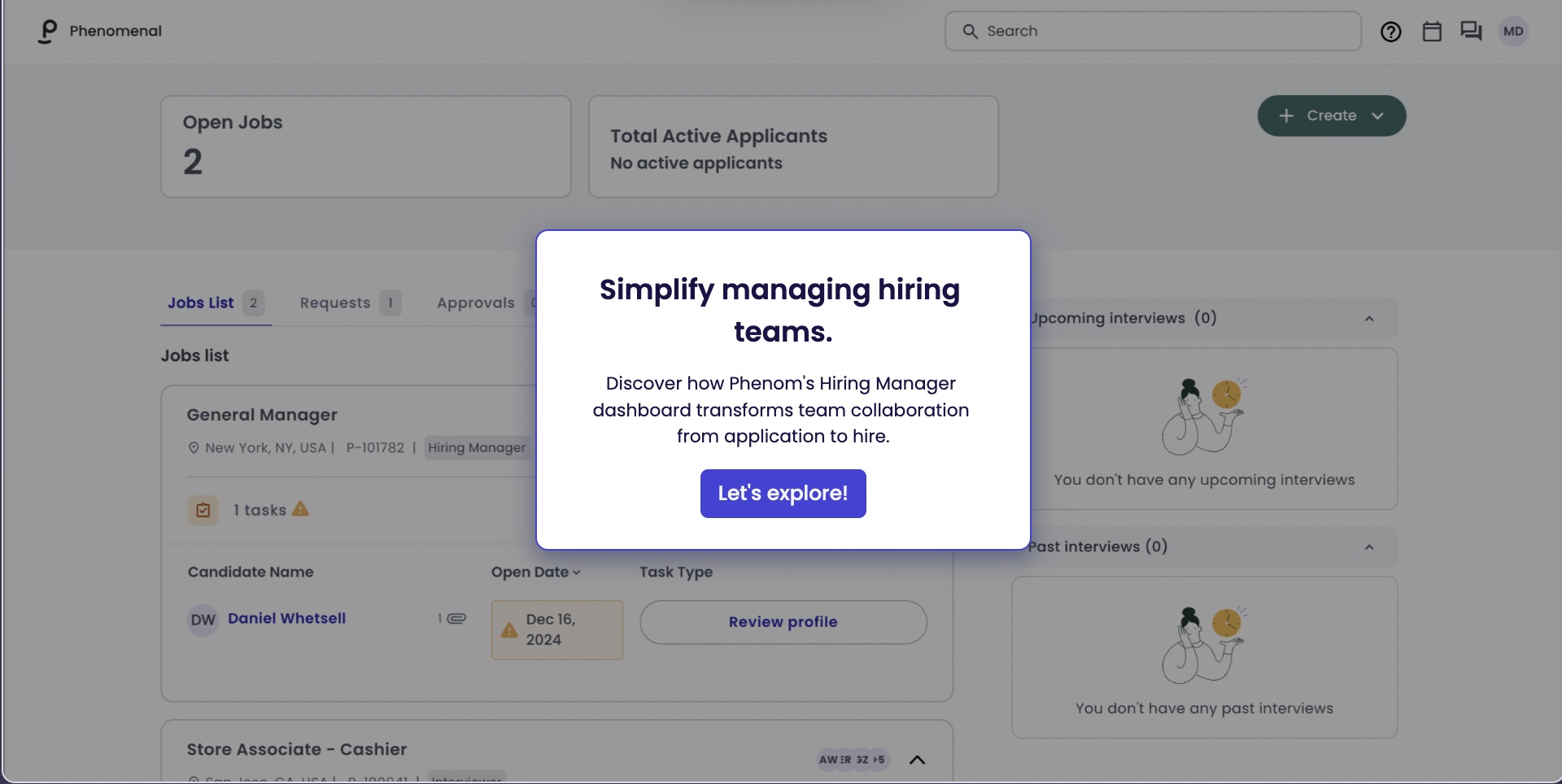Click the Open Jobs summary card
Image resolution: width=1562 pixels, height=784 pixels.
pyautogui.click(x=366, y=146)
